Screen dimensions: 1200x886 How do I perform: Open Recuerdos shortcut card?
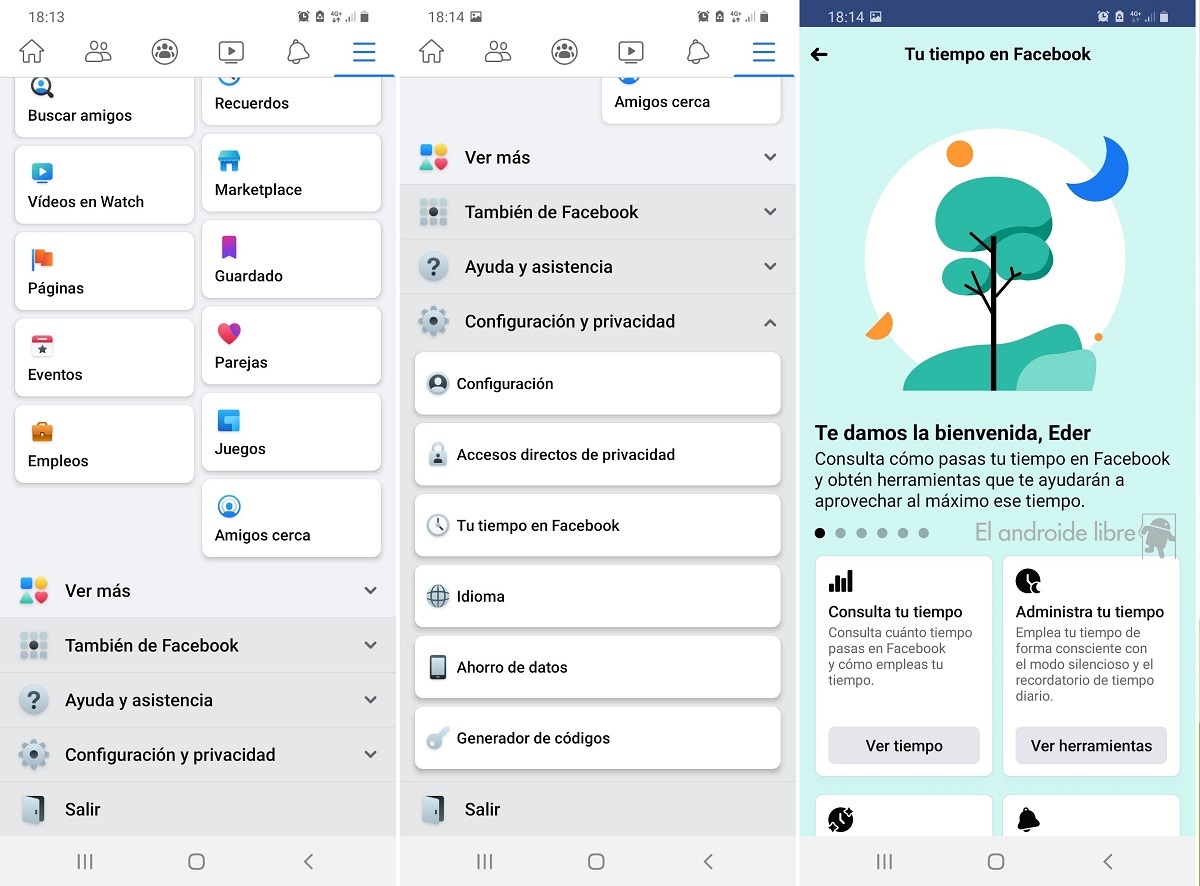pos(291,101)
